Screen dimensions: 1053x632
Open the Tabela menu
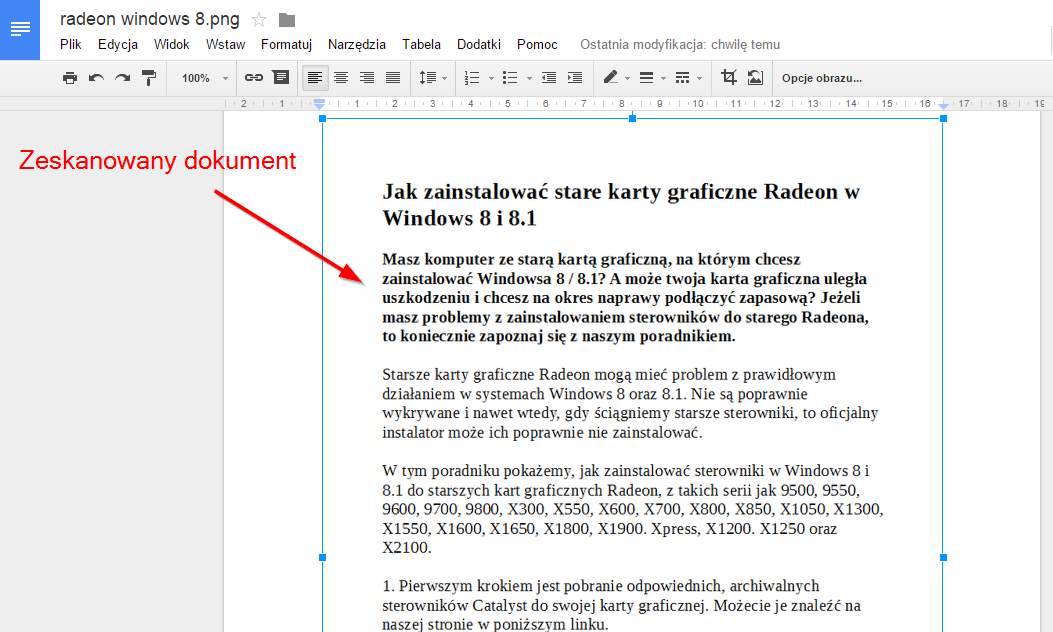point(421,44)
